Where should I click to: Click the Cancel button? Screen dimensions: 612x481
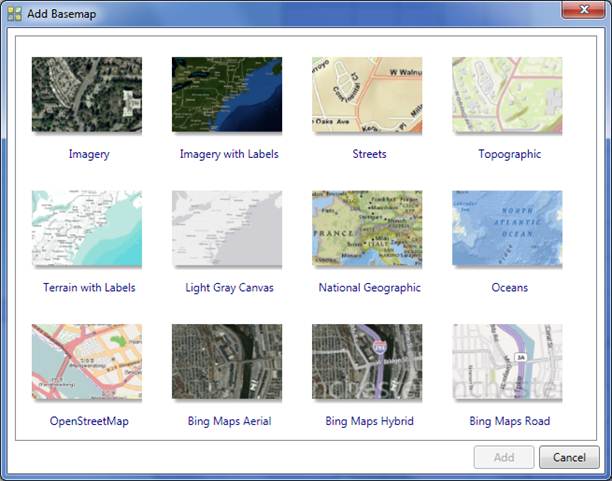click(569, 457)
